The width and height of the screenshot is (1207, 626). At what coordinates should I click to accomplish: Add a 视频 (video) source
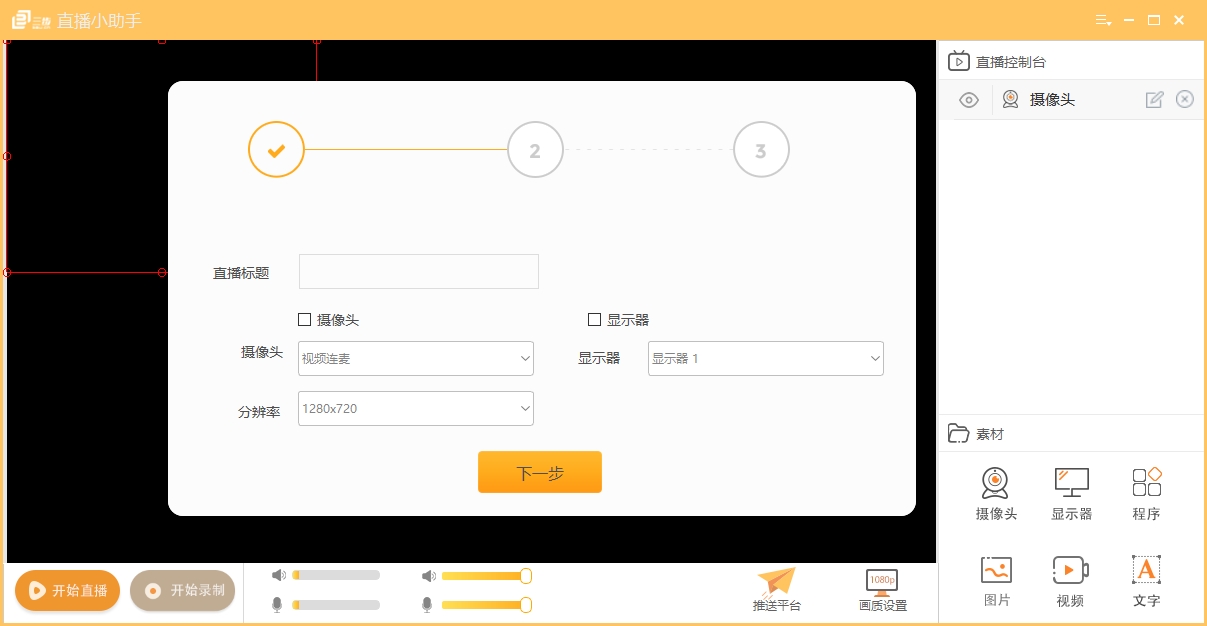click(x=1070, y=580)
